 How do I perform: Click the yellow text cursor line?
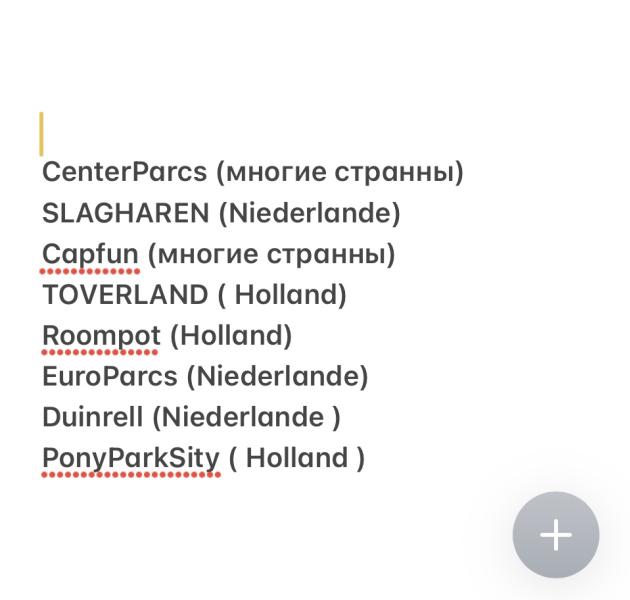(x=41, y=134)
